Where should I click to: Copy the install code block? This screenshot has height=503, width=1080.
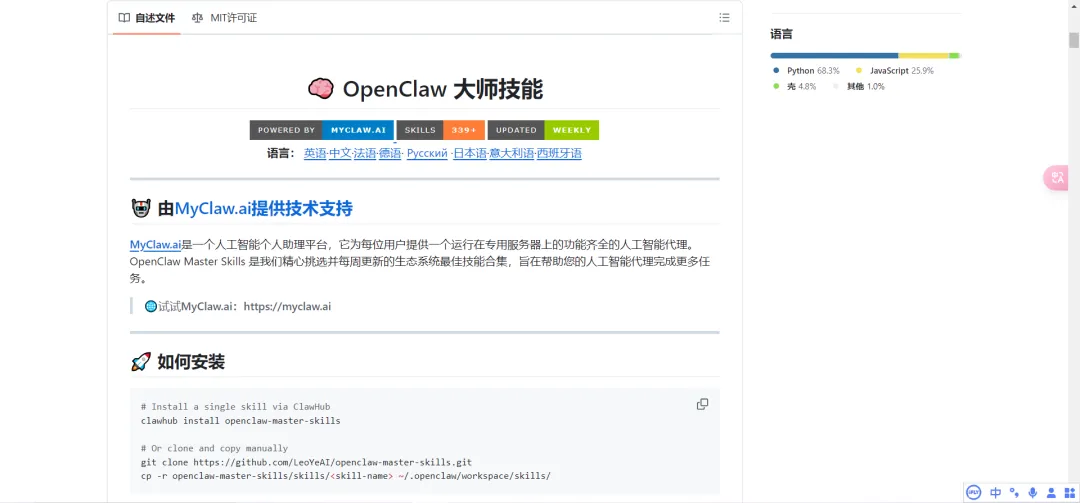click(x=702, y=404)
